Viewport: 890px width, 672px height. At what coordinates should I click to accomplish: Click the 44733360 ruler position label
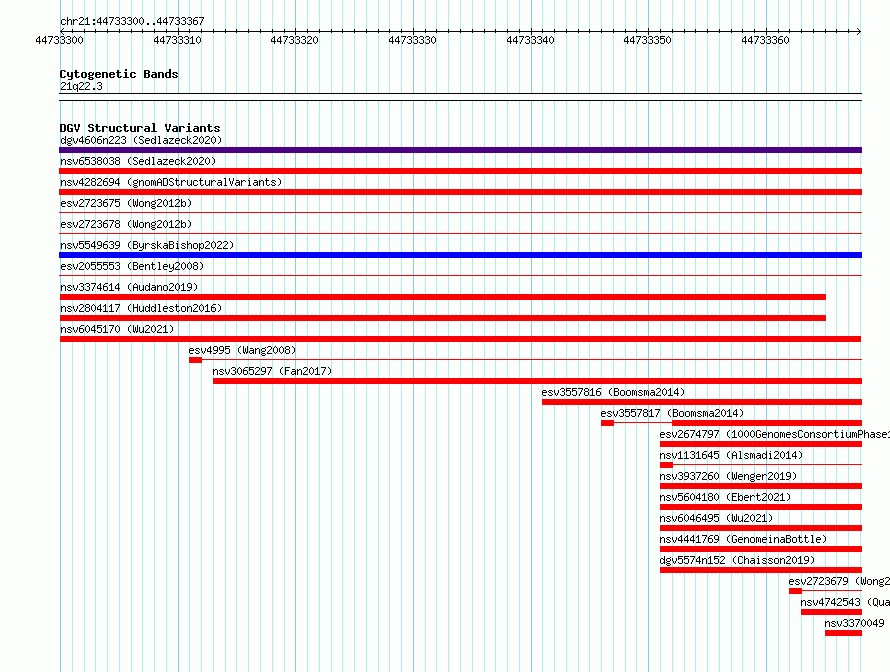(765, 40)
